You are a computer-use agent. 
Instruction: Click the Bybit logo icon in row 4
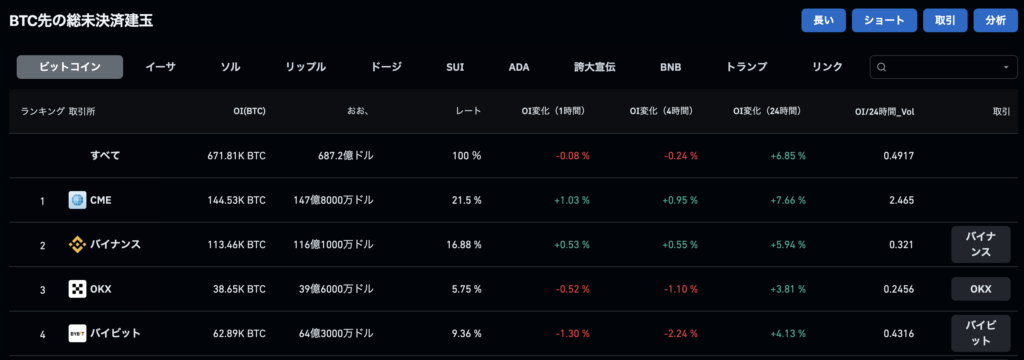(x=77, y=333)
